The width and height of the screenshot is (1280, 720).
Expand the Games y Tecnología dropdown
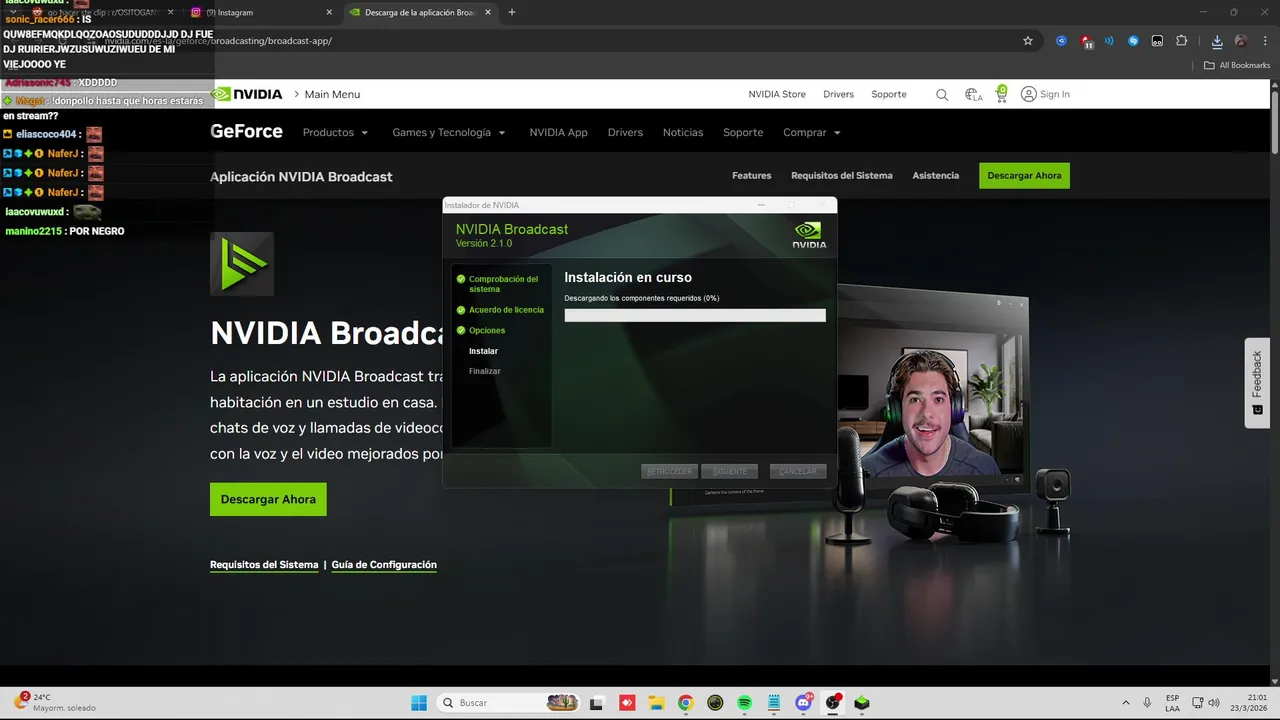(448, 132)
